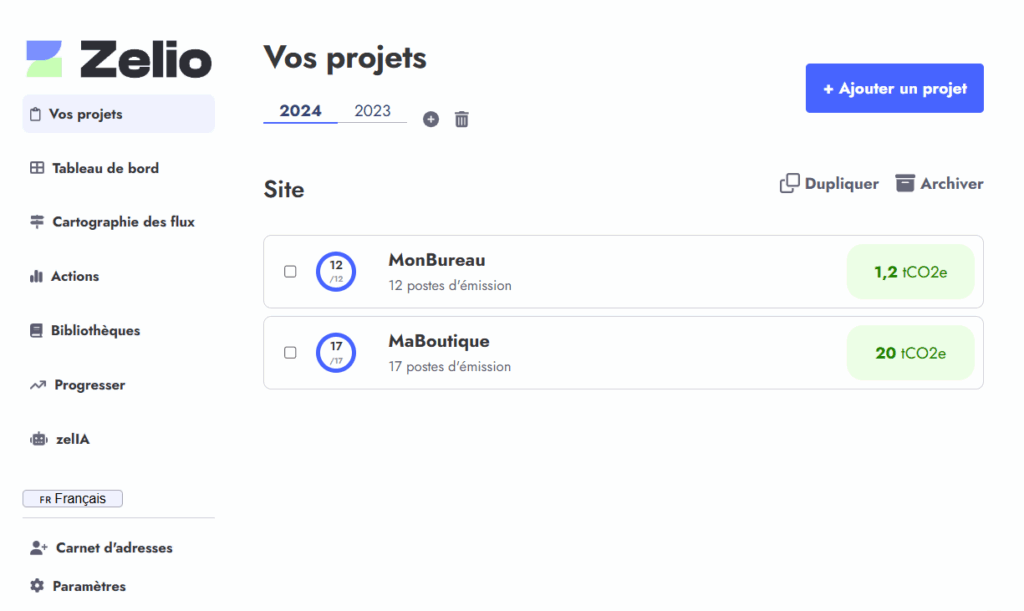Switch language via FR Français selector
The width and height of the screenshot is (1024, 611).
point(72,498)
